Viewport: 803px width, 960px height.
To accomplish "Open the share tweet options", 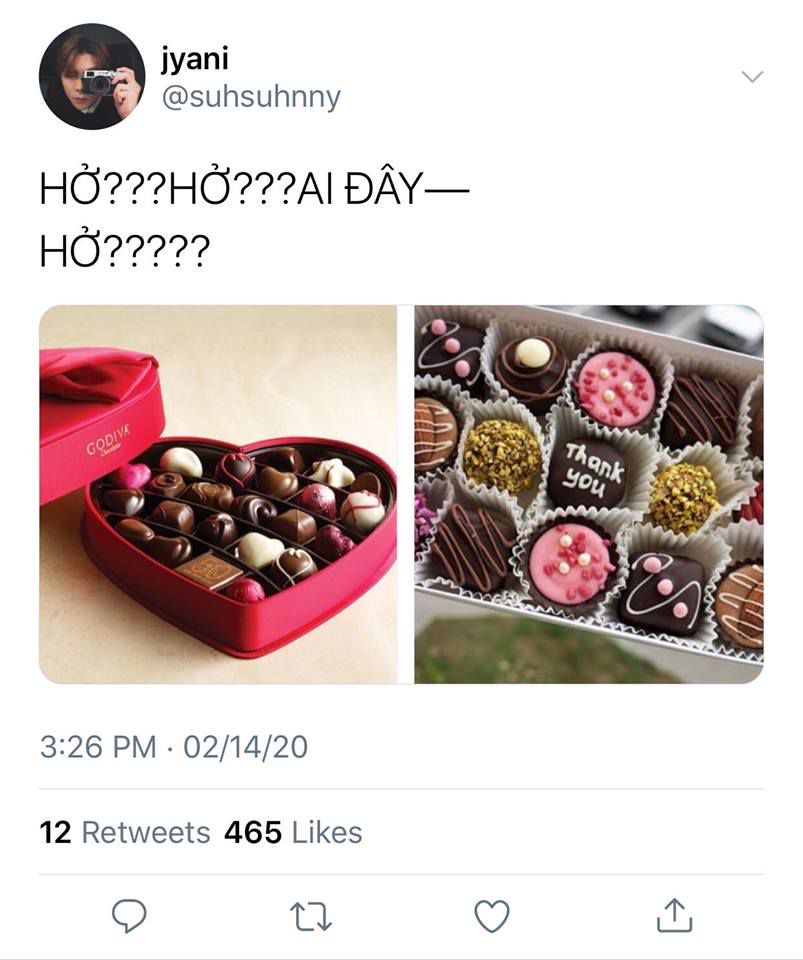I will pyautogui.click(x=673, y=915).
